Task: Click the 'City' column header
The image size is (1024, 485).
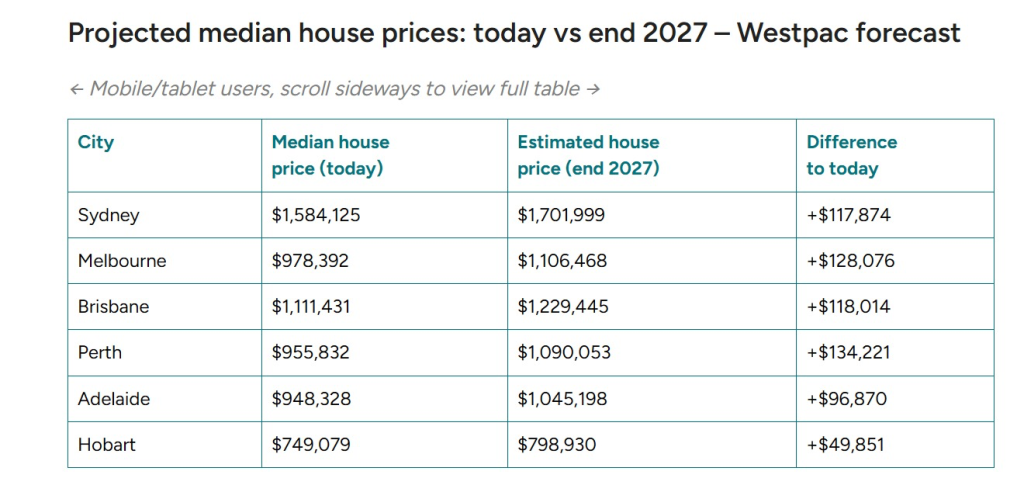Action: coord(96,142)
